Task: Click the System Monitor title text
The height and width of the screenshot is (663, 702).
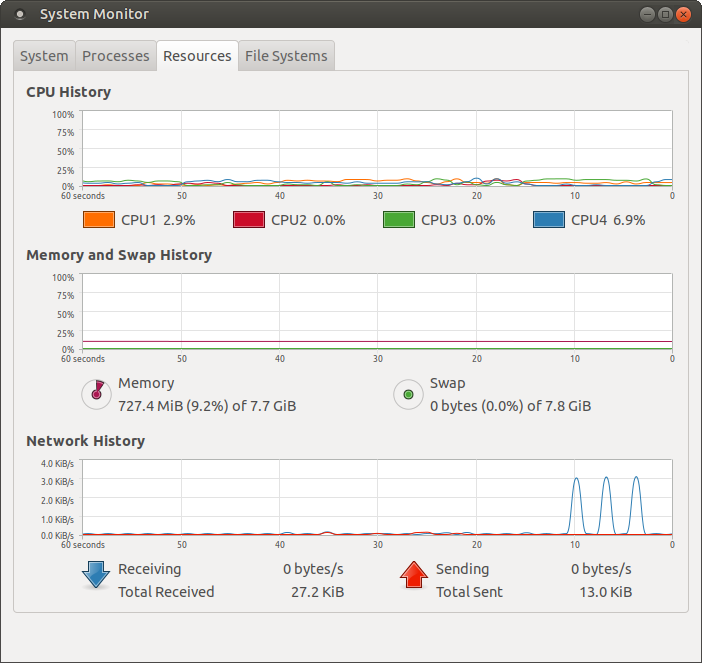Action: pos(94,15)
